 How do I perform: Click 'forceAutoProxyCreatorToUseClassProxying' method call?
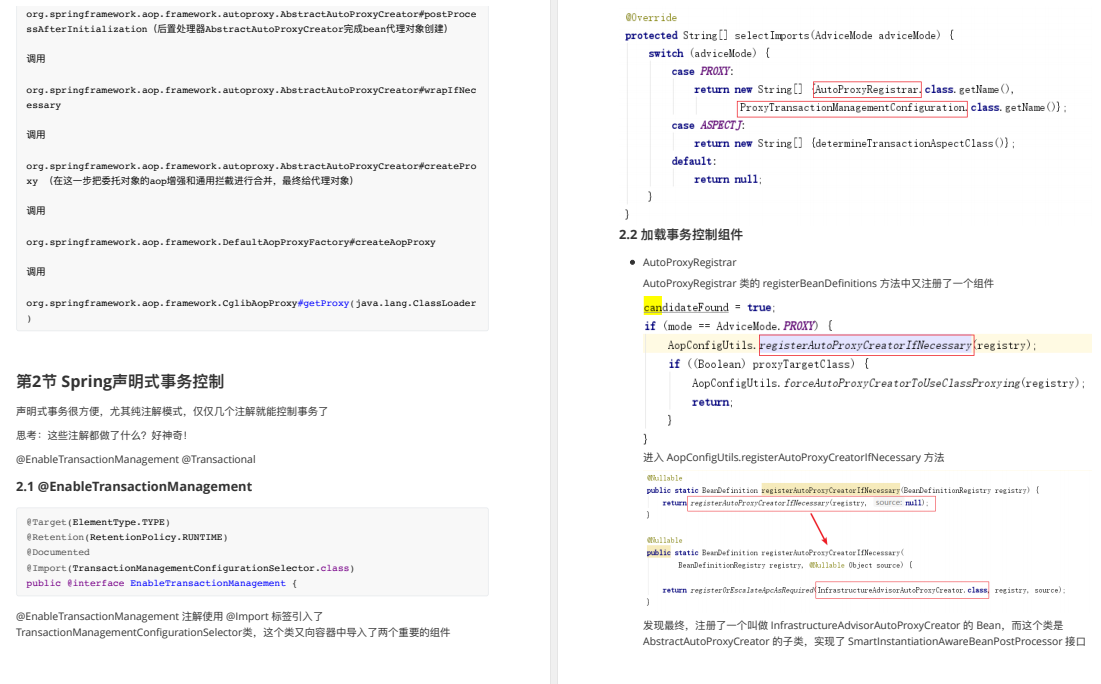pyautogui.click(x=902, y=383)
